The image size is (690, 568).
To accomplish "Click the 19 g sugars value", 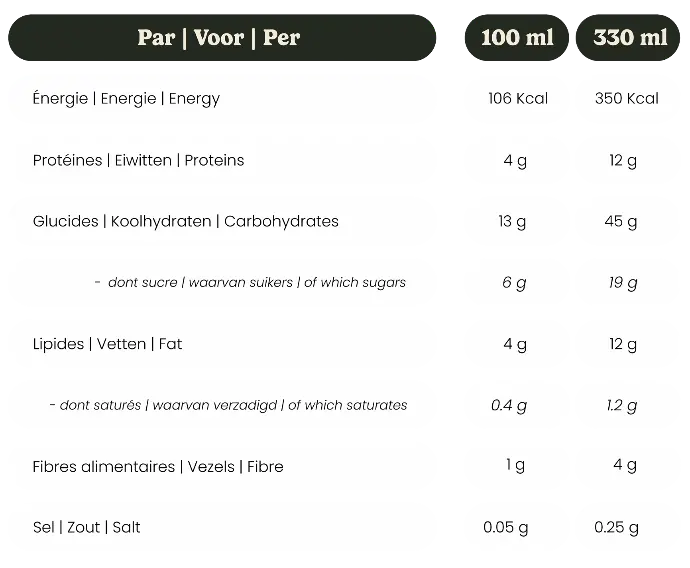I will coord(623,283).
